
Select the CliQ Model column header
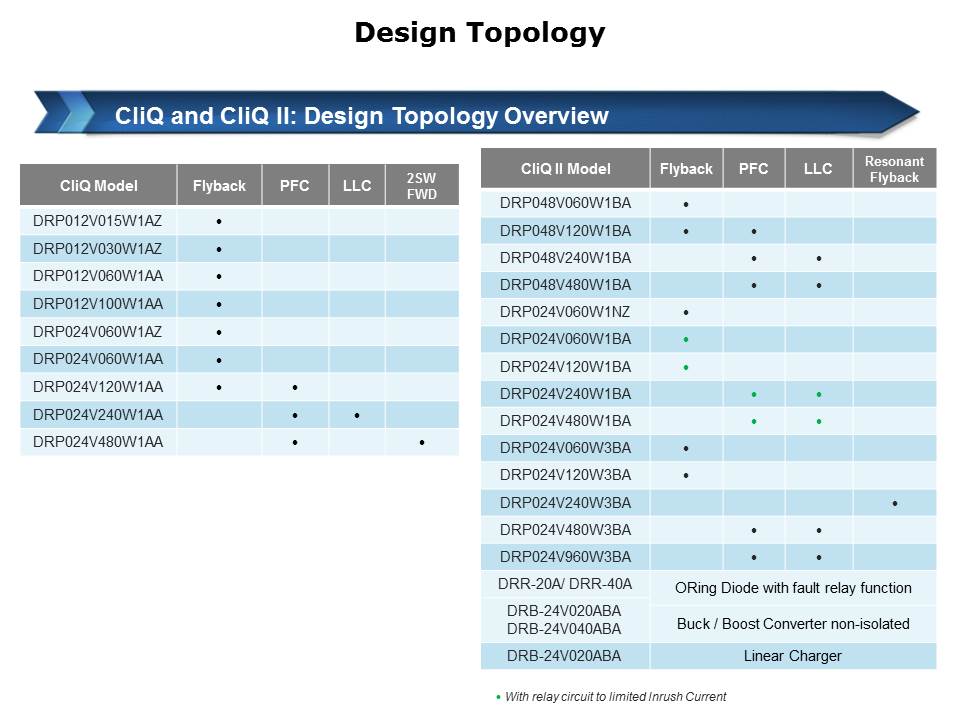click(99, 186)
